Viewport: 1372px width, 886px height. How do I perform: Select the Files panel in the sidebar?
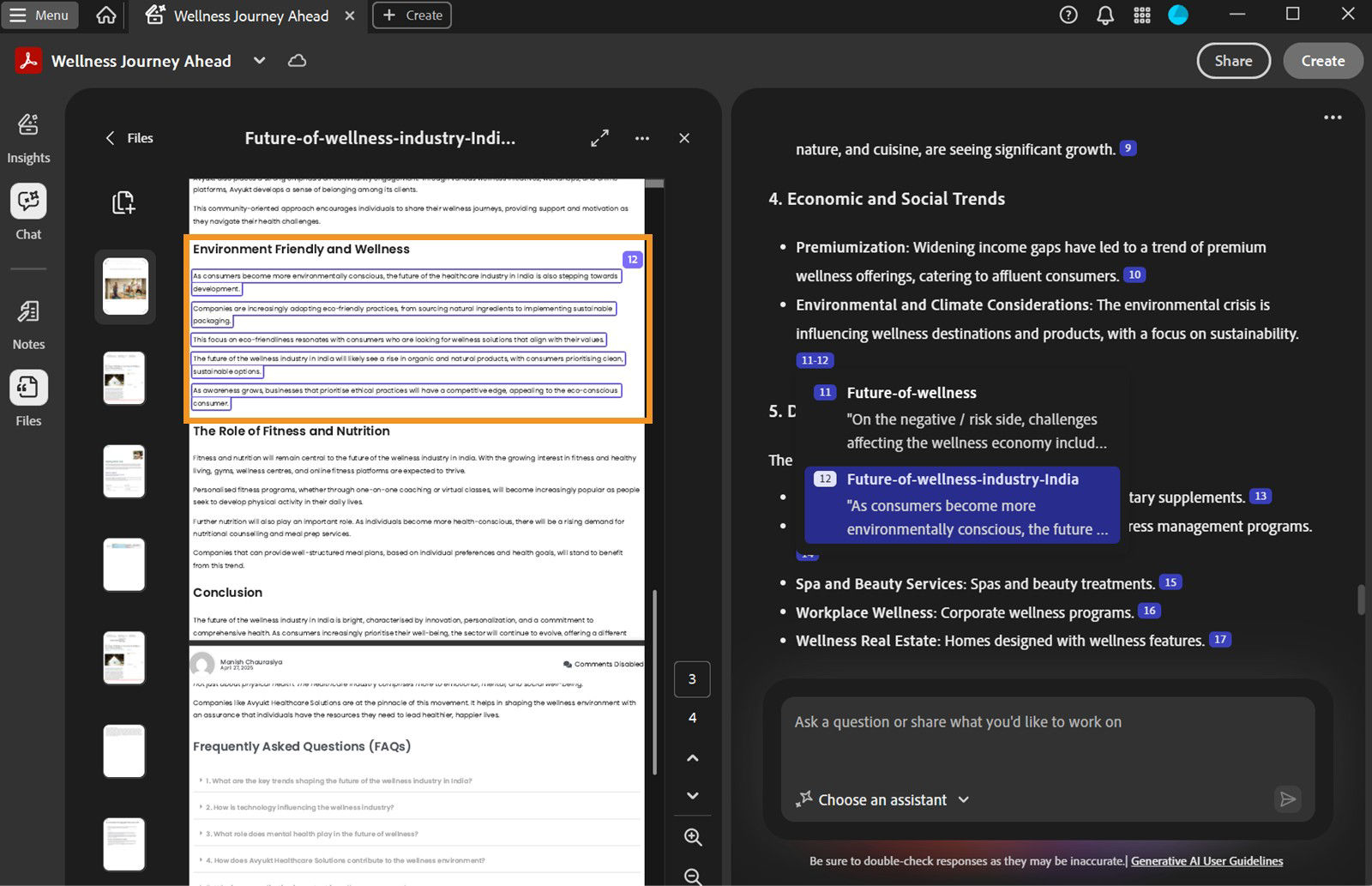point(28,396)
